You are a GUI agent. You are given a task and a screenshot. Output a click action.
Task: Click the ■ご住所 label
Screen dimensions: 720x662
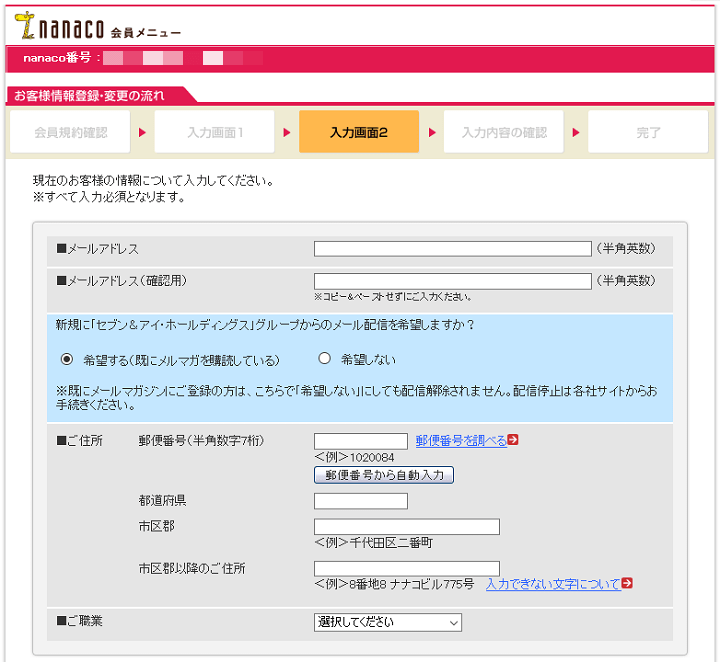[79, 441]
